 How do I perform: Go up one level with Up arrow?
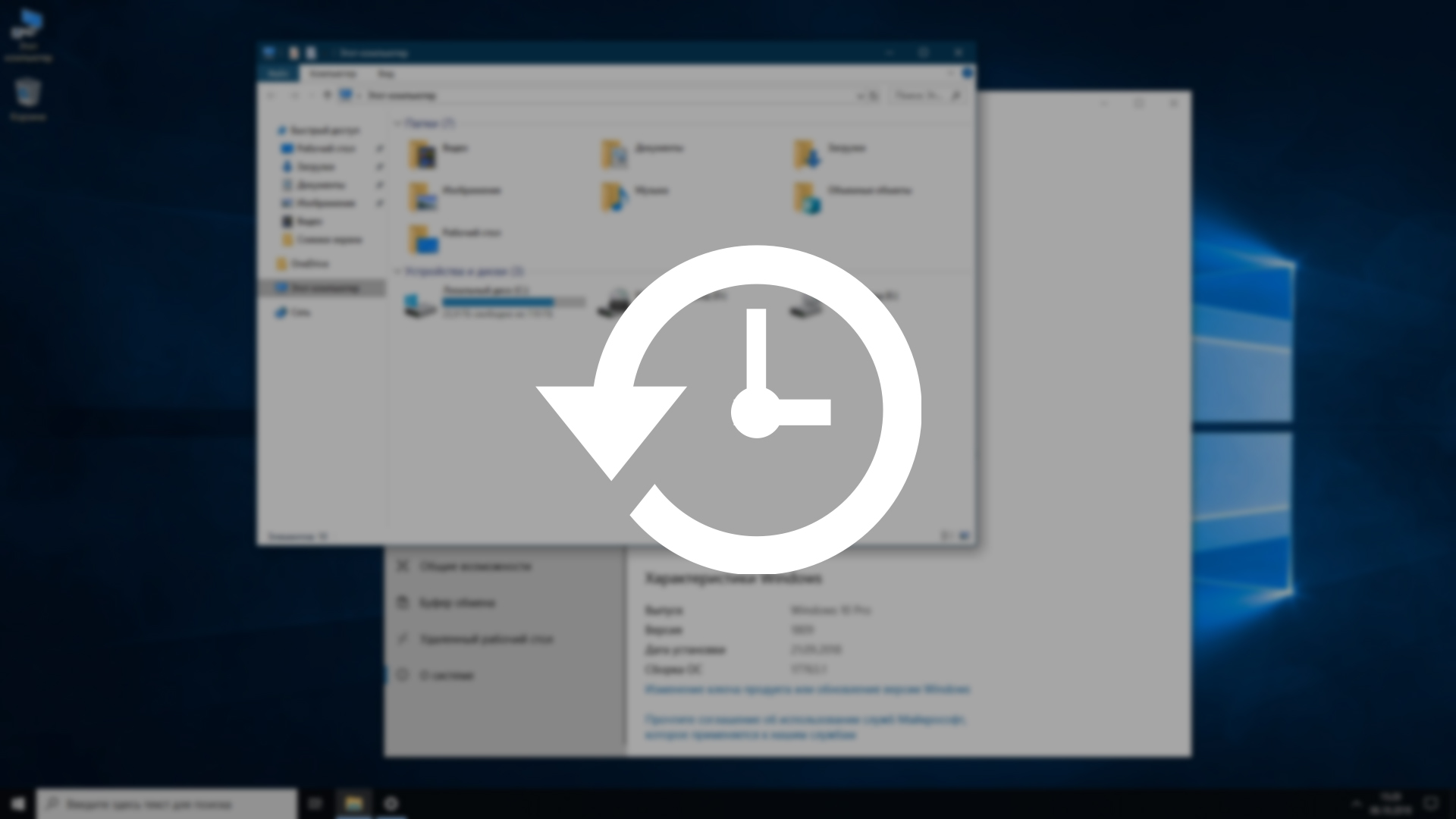[x=328, y=96]
